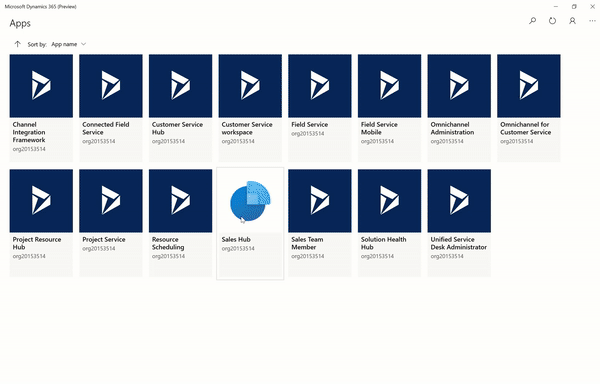This screenshot has width=600, height=384.
Task: Click org20153514 under Field Service
Action: click(x=308, y=134)
